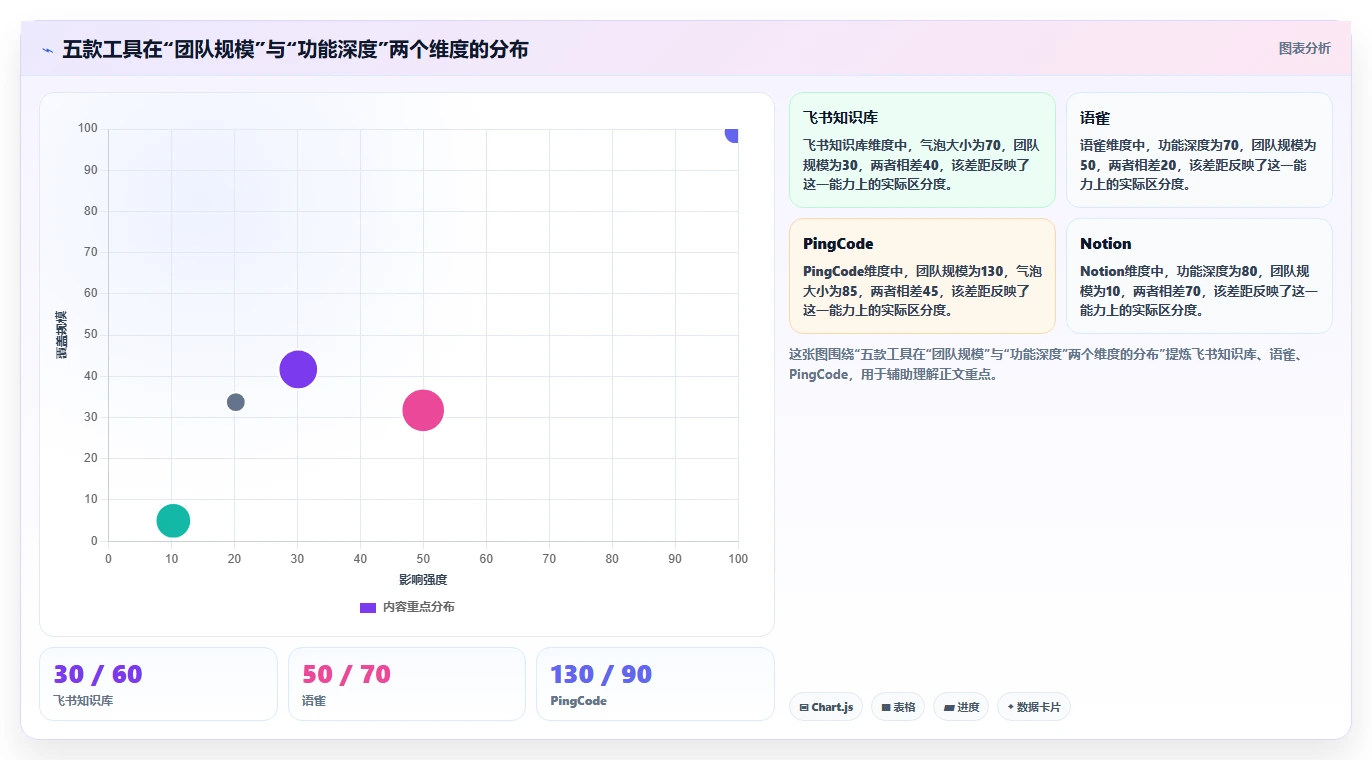Select the teal bubble near x=10
1372x760 pixels.
pyautogui.click(x=173, y=520)
